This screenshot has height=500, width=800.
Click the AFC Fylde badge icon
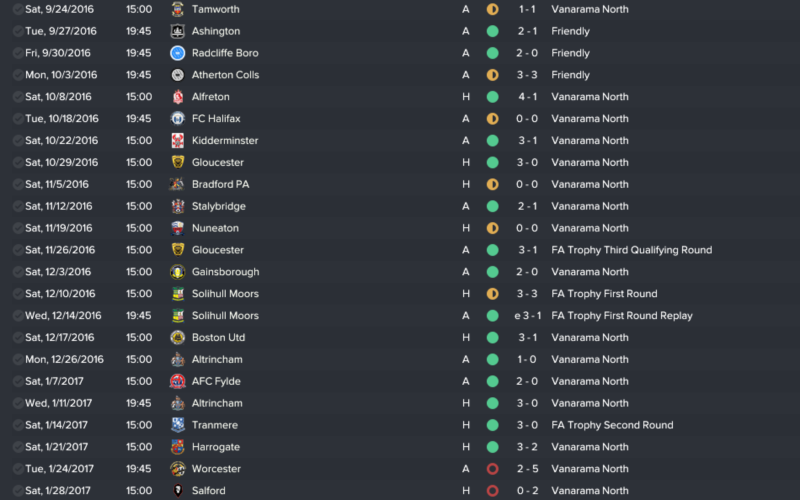pyautogui.click(x=177, y=381)
